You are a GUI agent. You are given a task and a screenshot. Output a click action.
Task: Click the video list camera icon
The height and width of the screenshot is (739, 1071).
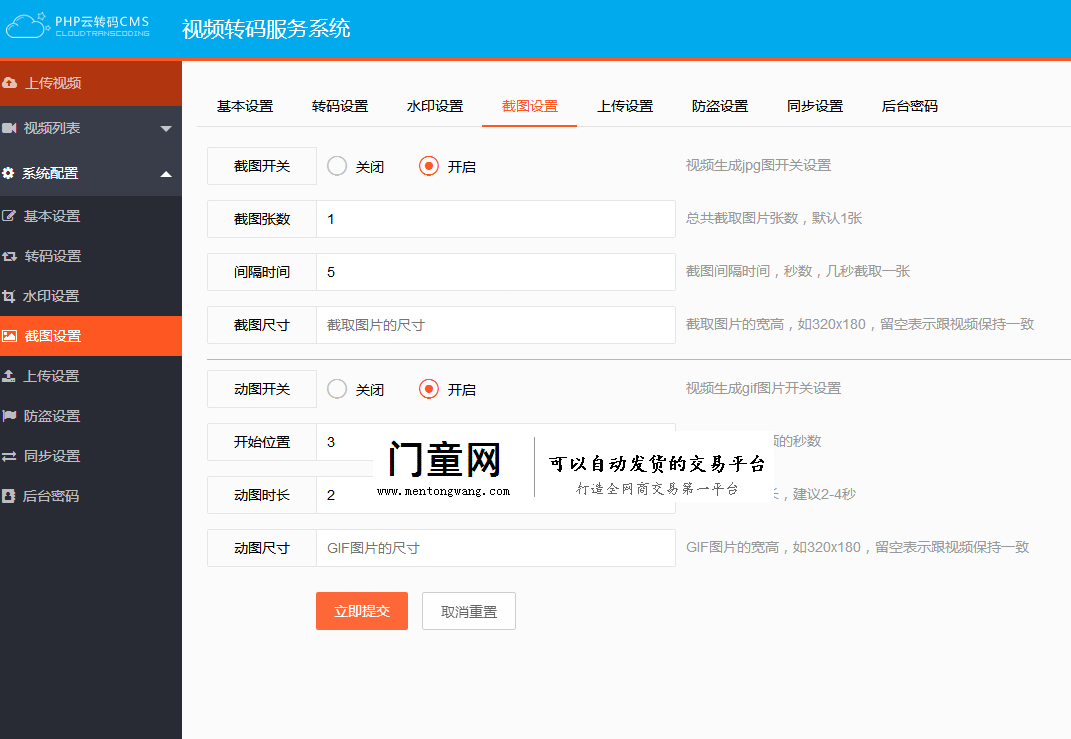click(x=10, y=128)
